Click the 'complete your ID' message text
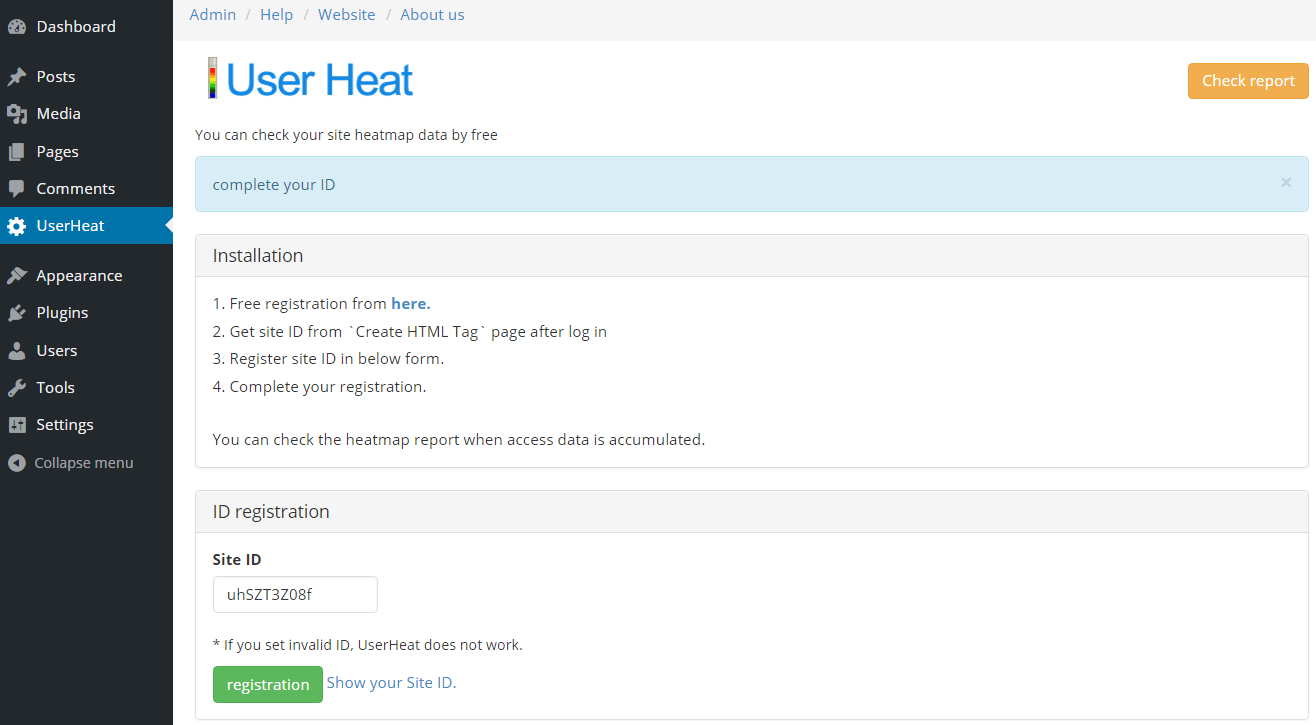This screenshot has width=1316, height=725. tap(274, 185)
